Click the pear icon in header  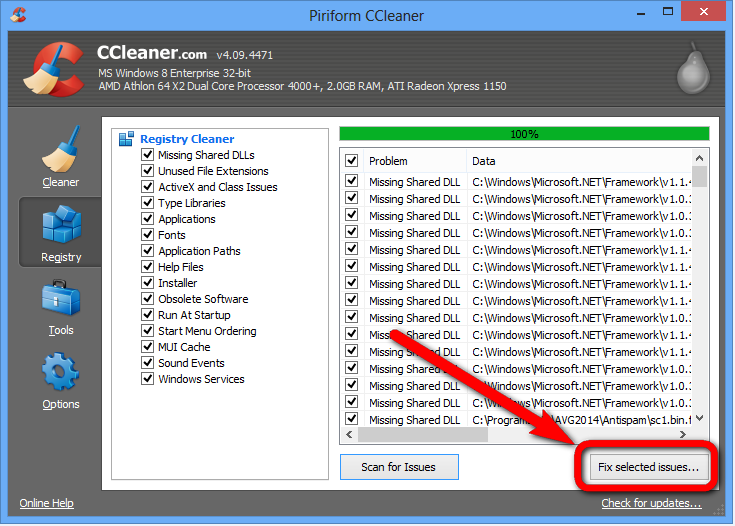coord(694,68)
